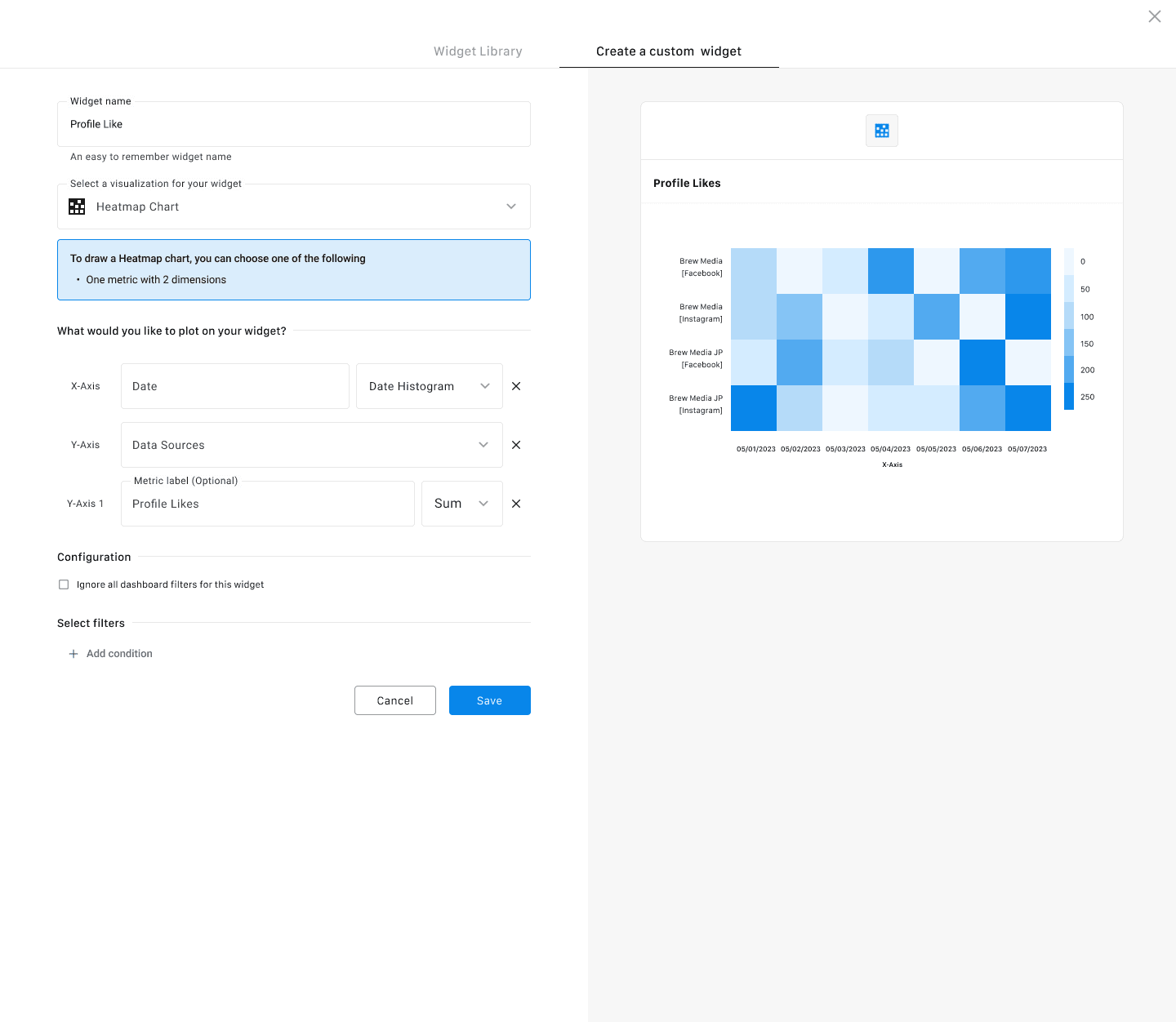Click the Widget name input field
The height and width of the screenshot is (1022, 1176).
[x=294, y=124]
